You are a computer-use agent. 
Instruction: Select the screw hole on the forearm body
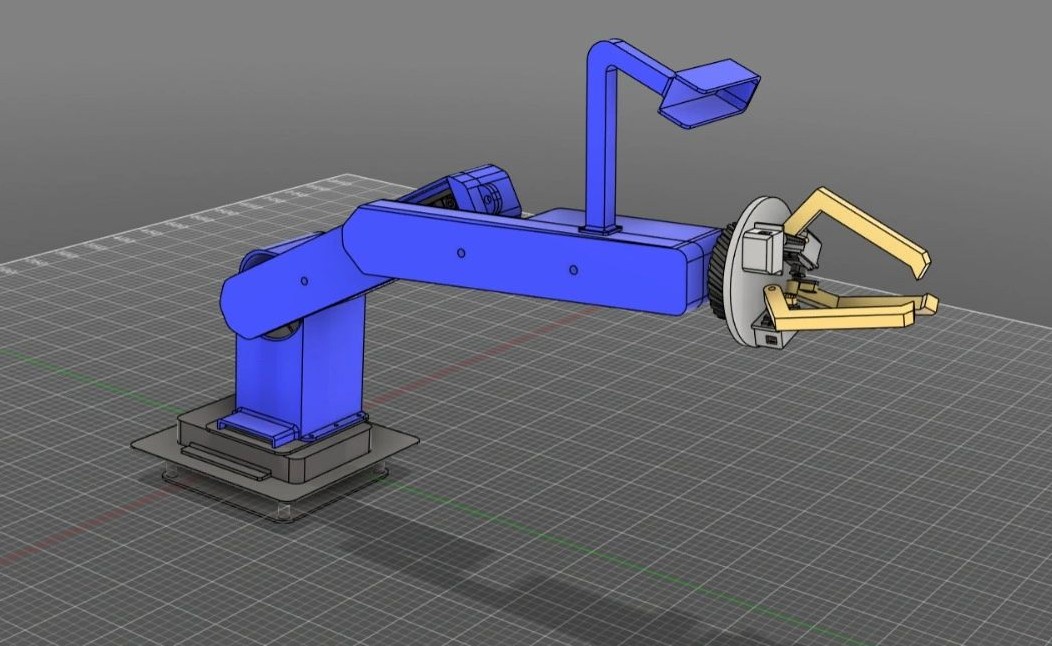click(574, 268)
